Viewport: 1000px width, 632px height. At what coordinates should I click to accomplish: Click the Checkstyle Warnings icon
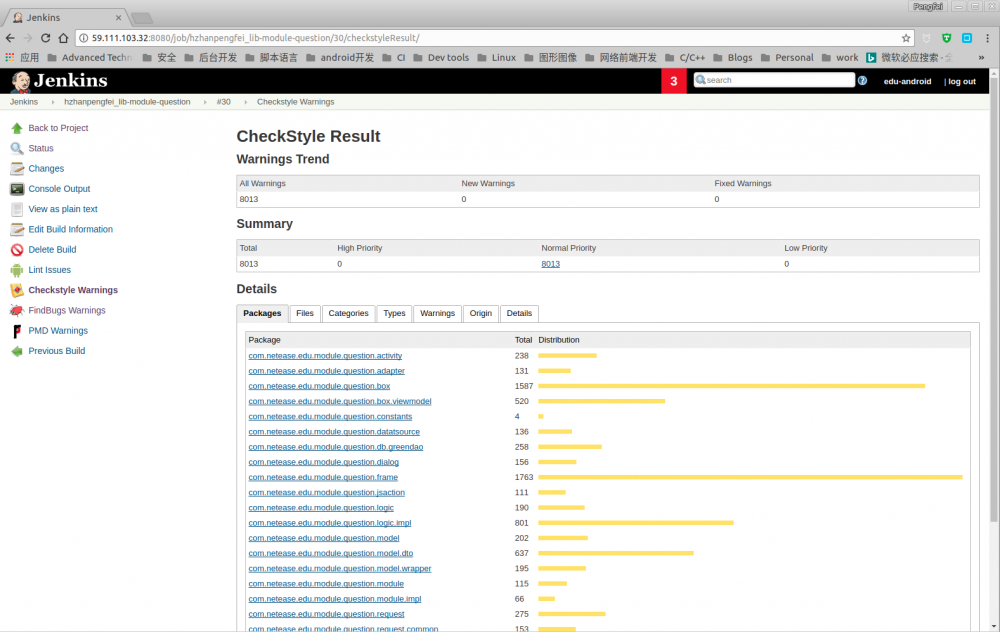pos(17,290)
